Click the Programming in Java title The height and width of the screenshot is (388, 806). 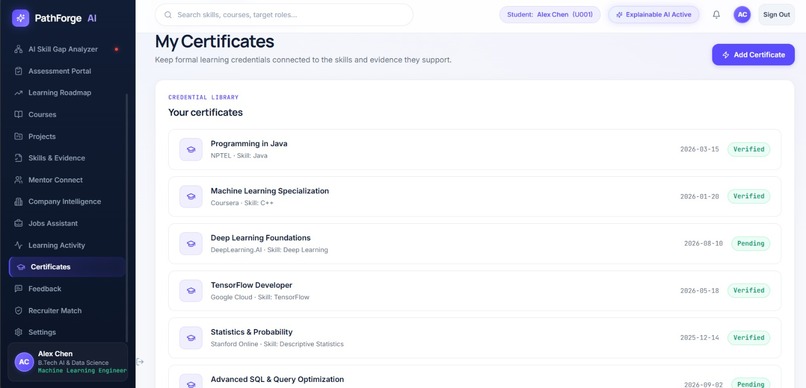tap(249, 144)
